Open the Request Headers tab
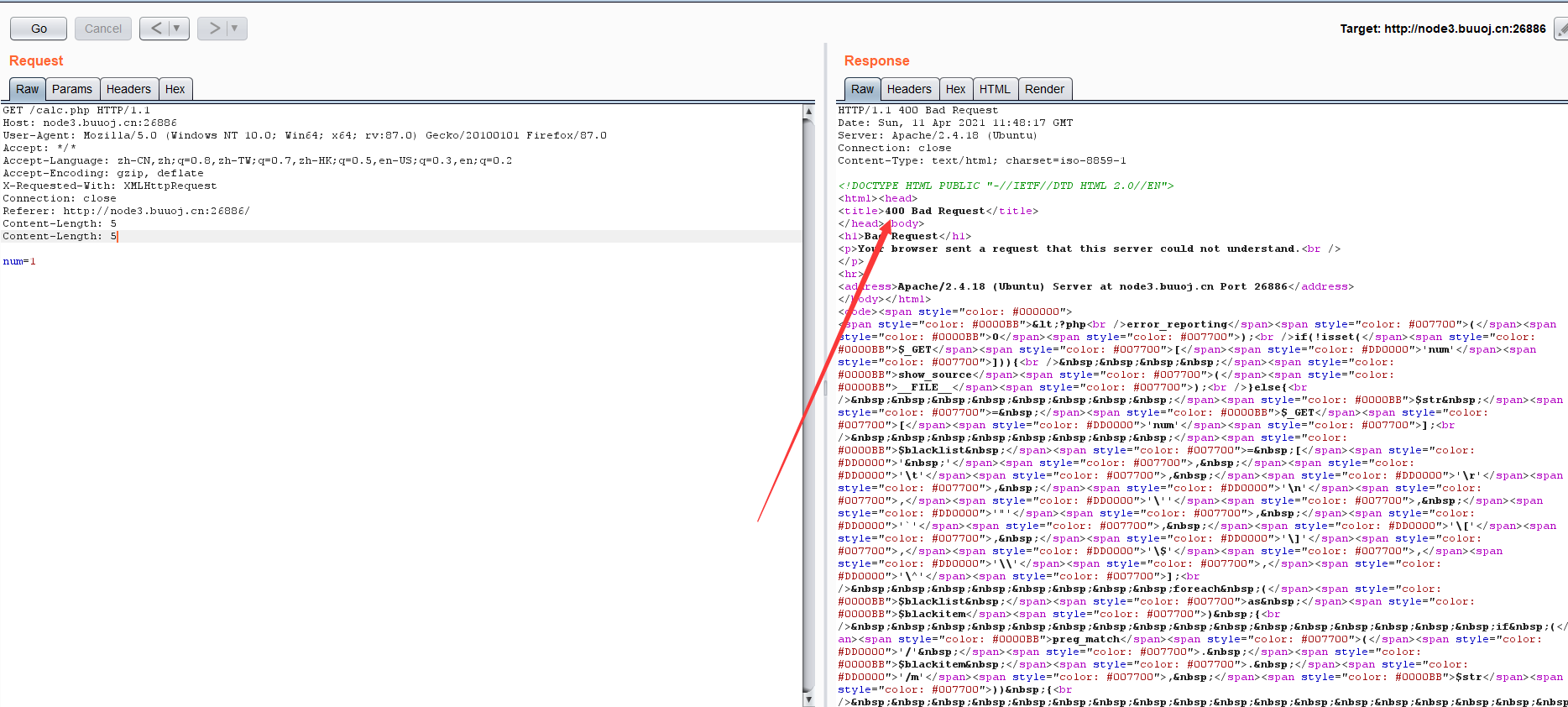1568x707 pixels. [x=128, y=89]
